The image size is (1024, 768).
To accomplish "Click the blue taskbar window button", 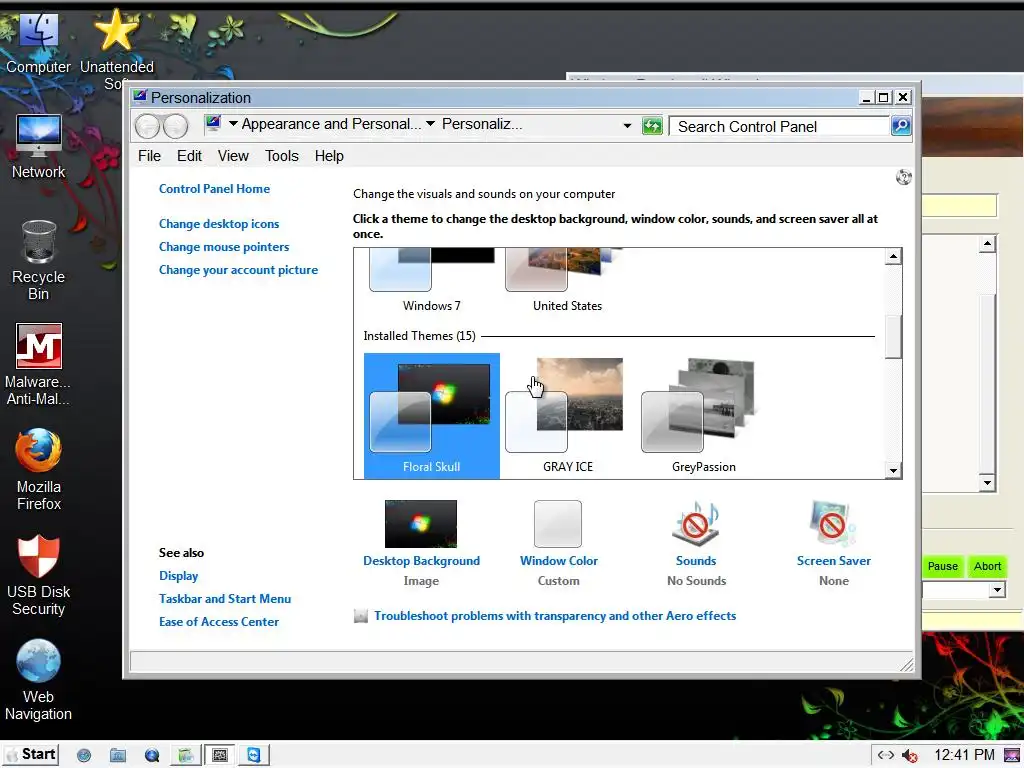I will (253, 756).
